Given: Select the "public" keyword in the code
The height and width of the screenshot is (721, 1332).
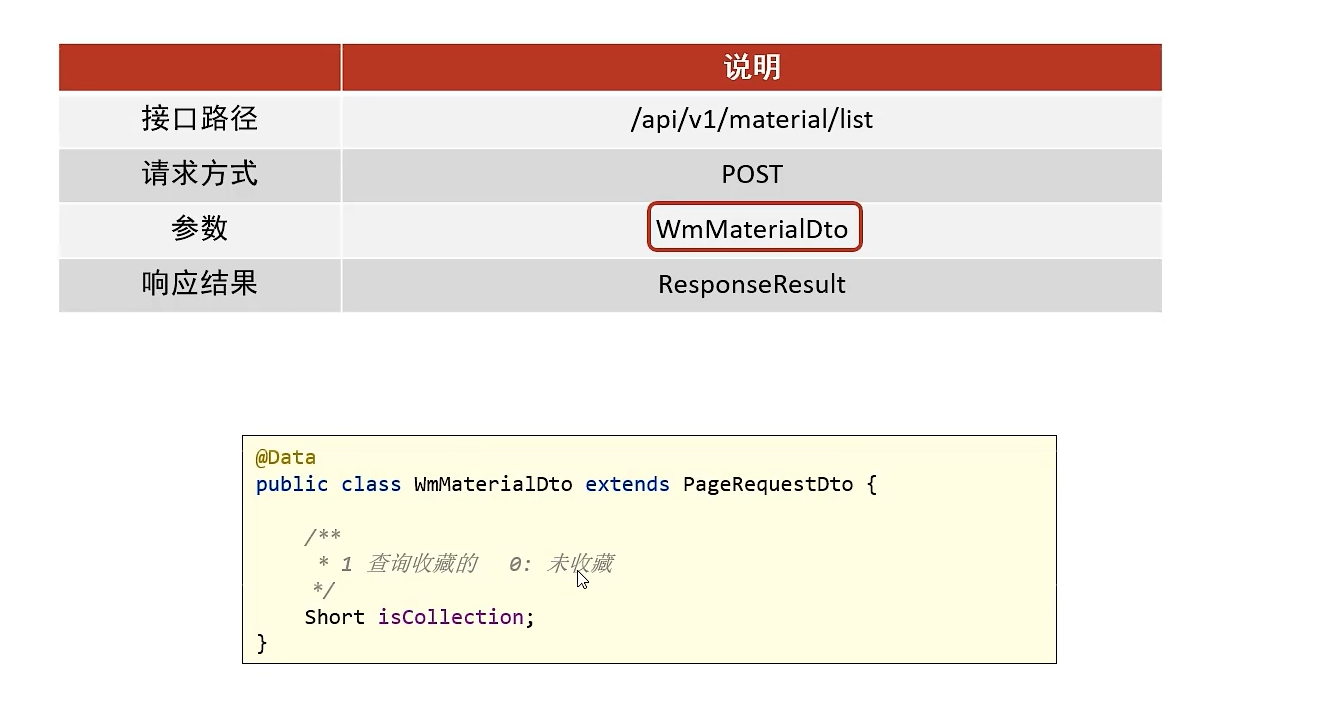Looking at the screenshot, I should tap(292, 484).
